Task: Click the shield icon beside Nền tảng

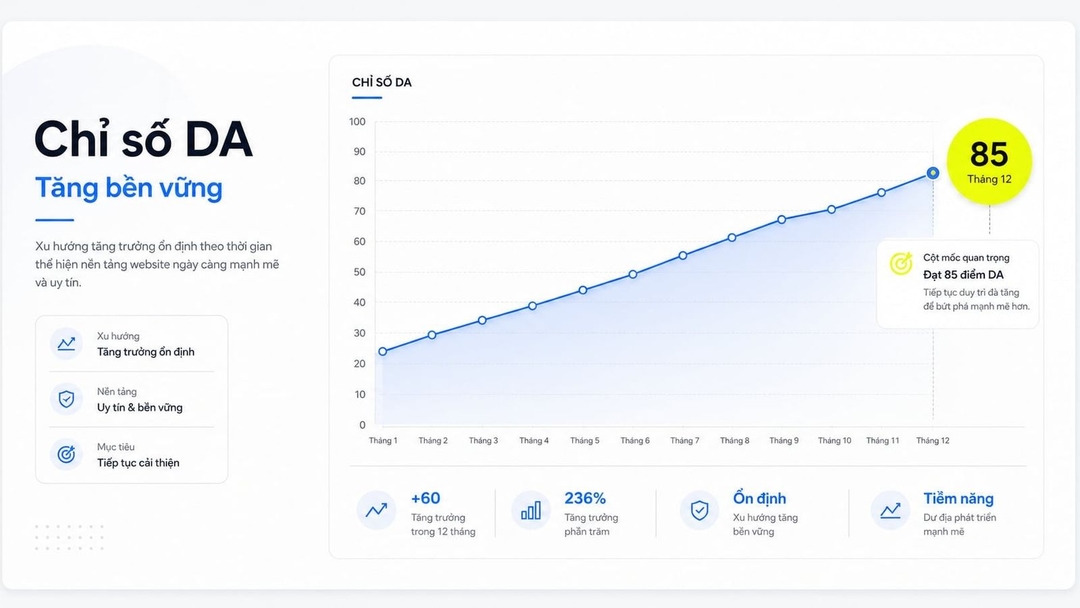Action: [66, 399]
